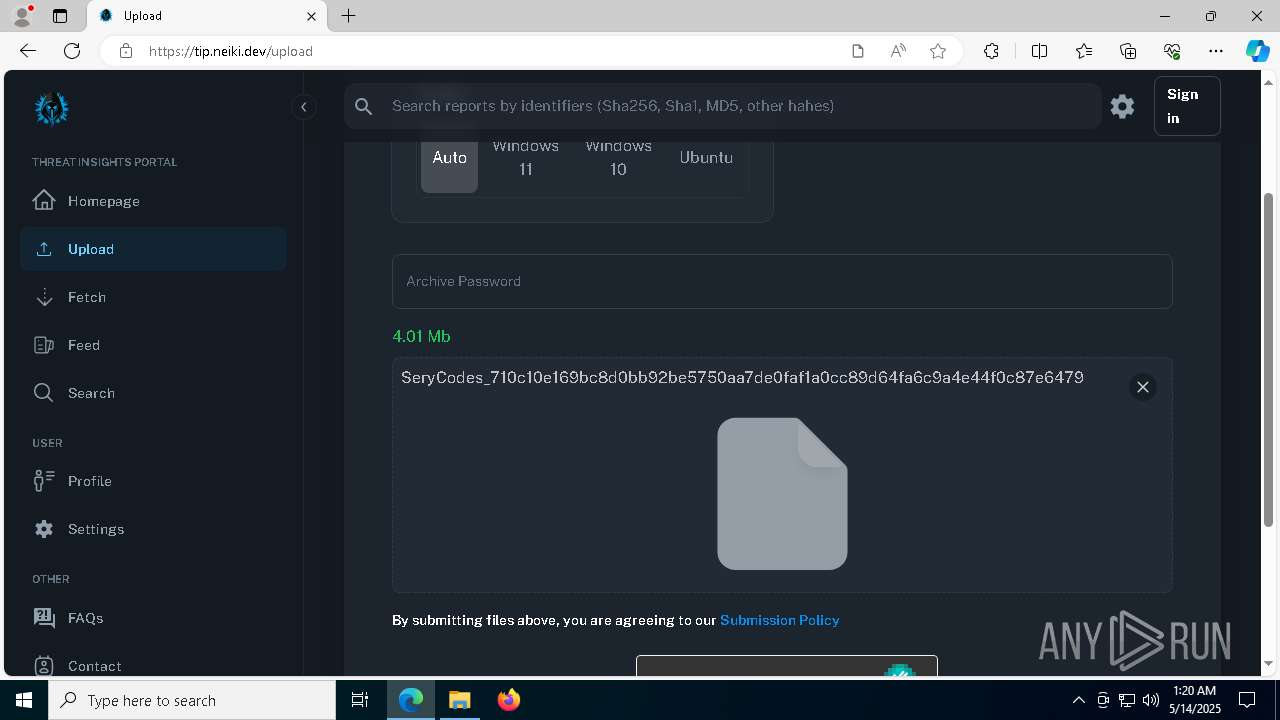Open Fetch page in sidebar
The height and width of the screenshot is (720, 1280).
[x=153, y=297]
